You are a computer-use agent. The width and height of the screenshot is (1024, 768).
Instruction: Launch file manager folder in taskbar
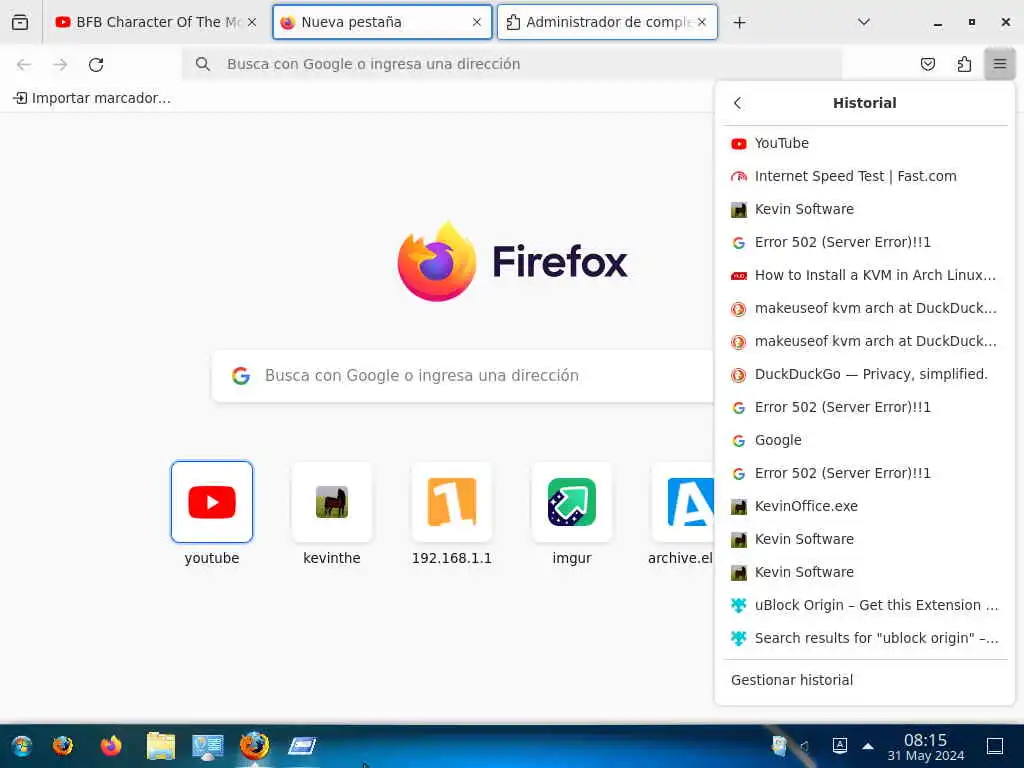pyautogui.click(x=161, y=746)
